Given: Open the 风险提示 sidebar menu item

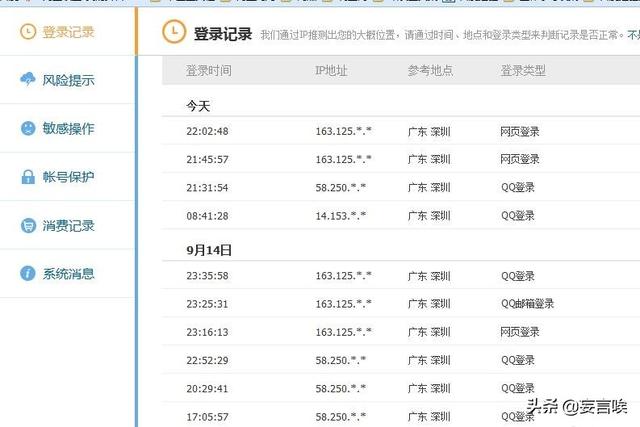Looking at the screenshot, I should [67, 80].
